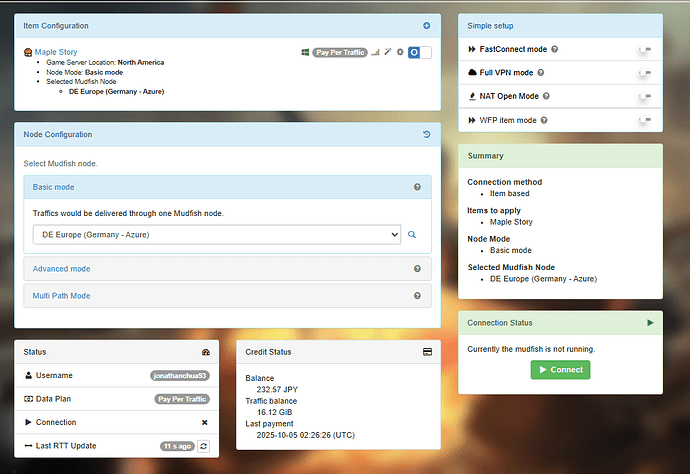Click the search icon beside the node dropdown
Image resolution: width=690 pixels, height=474 pixels.
411,235
